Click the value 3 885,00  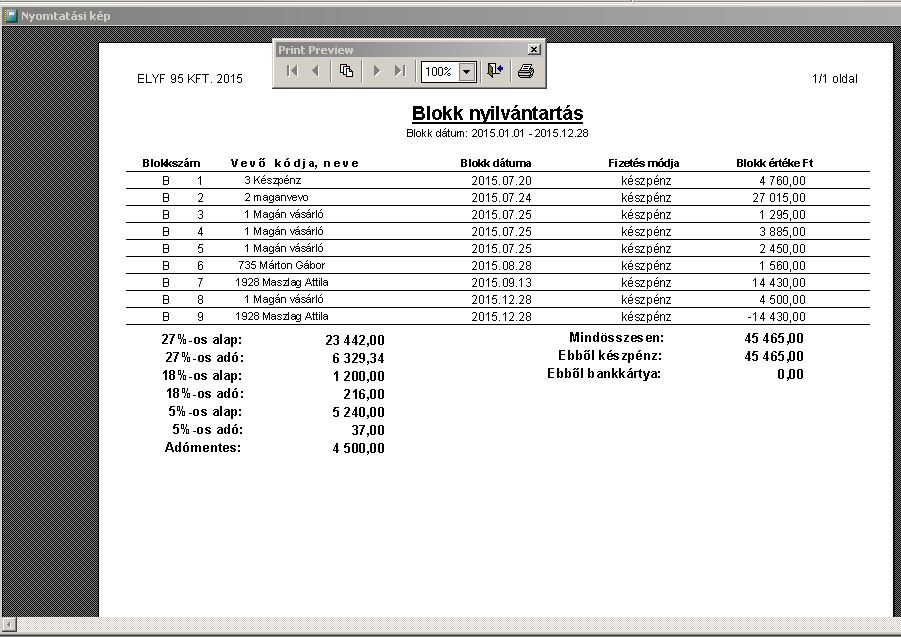(782, 231)
